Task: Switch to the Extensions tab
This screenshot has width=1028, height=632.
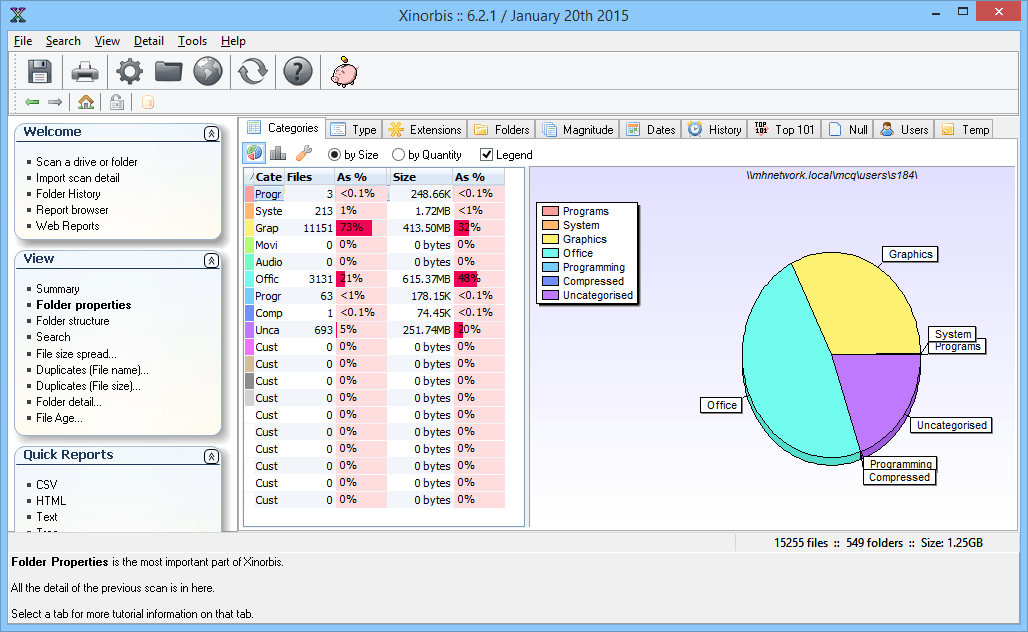Action: (425, 130)
